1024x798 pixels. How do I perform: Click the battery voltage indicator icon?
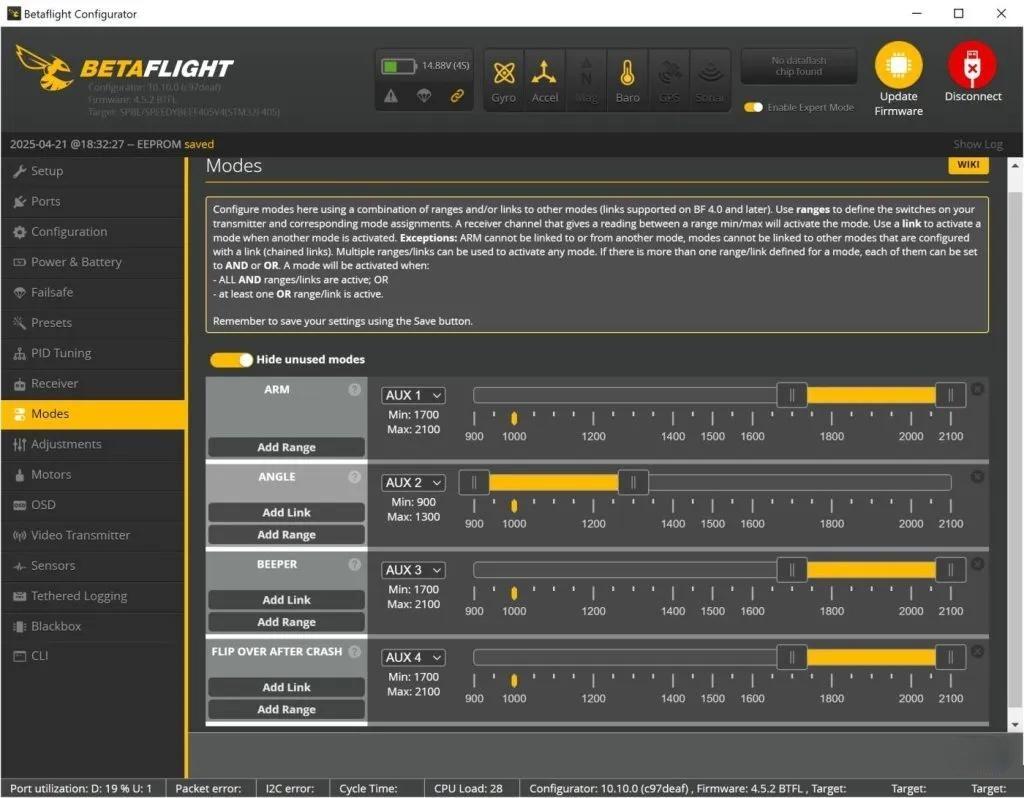pyautogui.click(x=398, y=66)
